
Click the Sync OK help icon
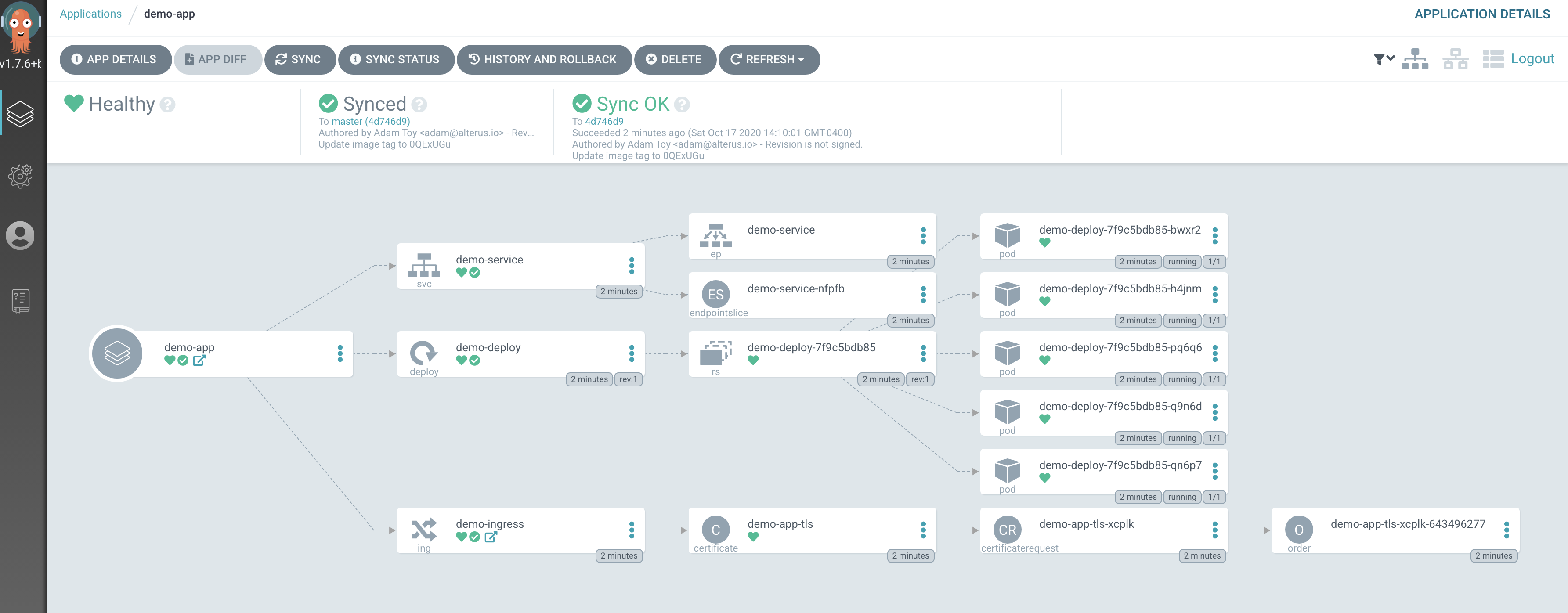click(x=682, y=105)
